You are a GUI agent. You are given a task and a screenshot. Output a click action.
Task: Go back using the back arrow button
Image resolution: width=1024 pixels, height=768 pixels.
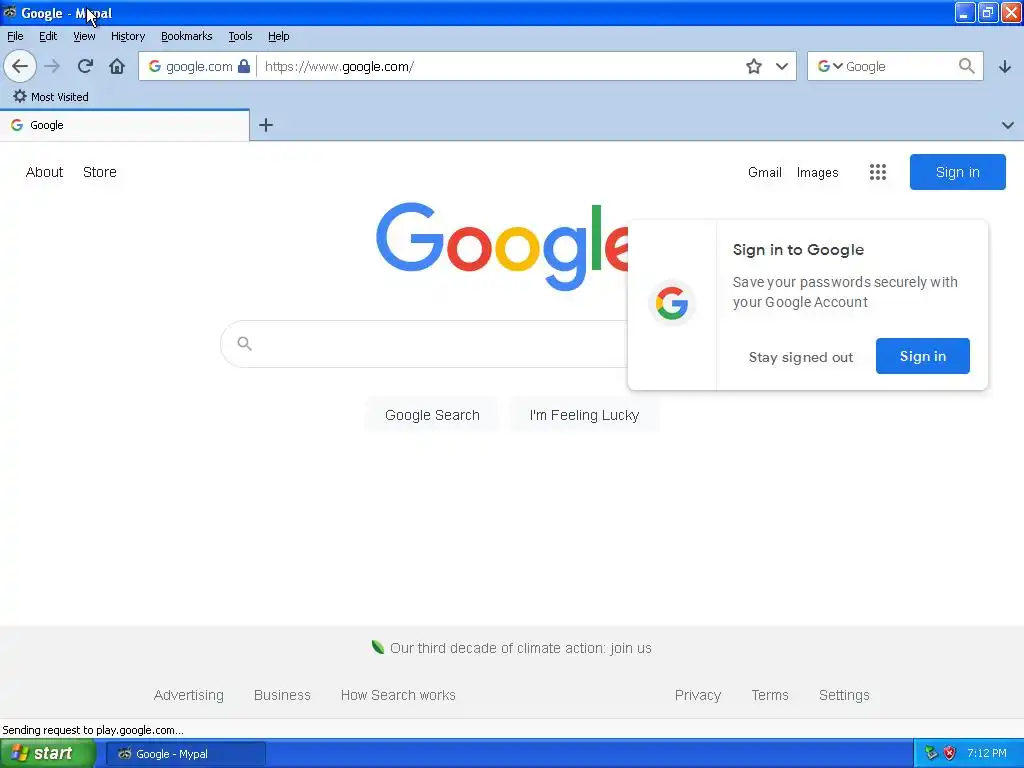point(20,66)
